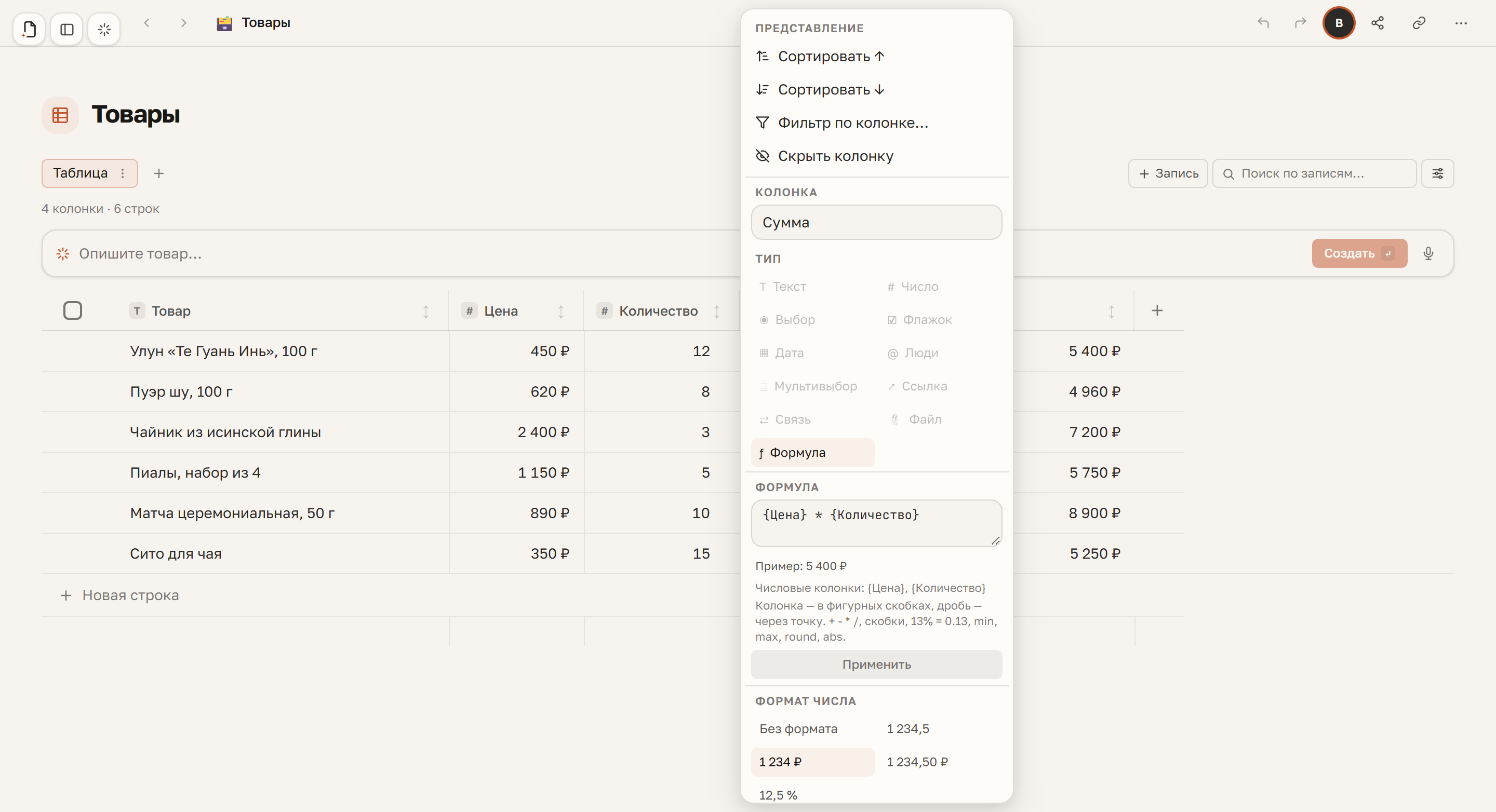Tick the select-all checkbox in the header
The image size is (1496, 812).
[73, 310]
